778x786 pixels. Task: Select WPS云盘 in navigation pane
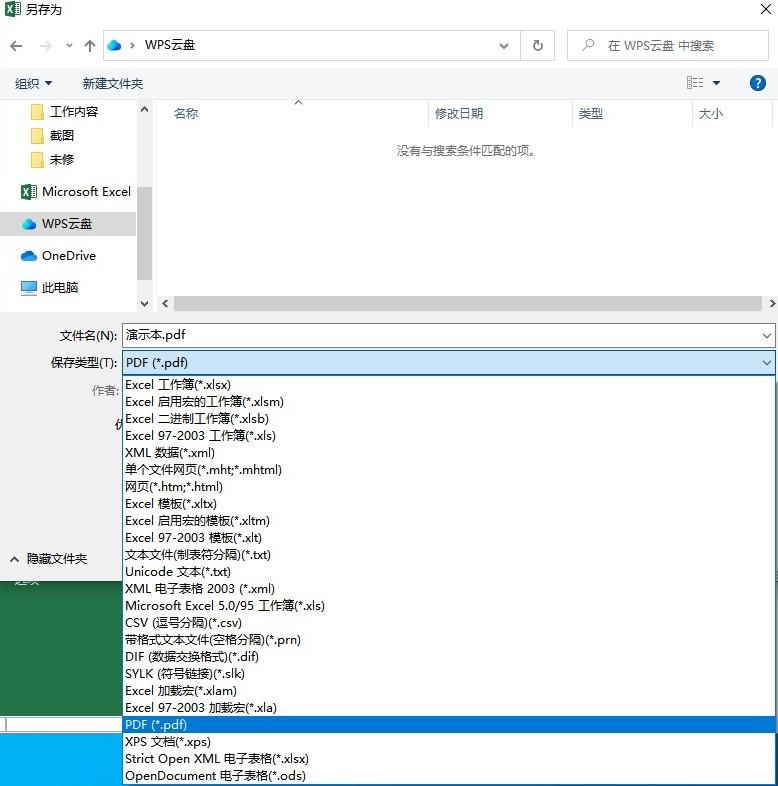(x=68, y=224)
